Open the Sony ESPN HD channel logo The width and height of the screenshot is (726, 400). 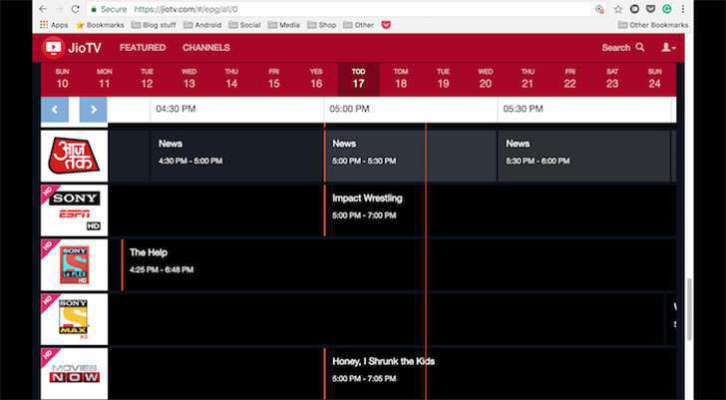[x=74, y=211]
